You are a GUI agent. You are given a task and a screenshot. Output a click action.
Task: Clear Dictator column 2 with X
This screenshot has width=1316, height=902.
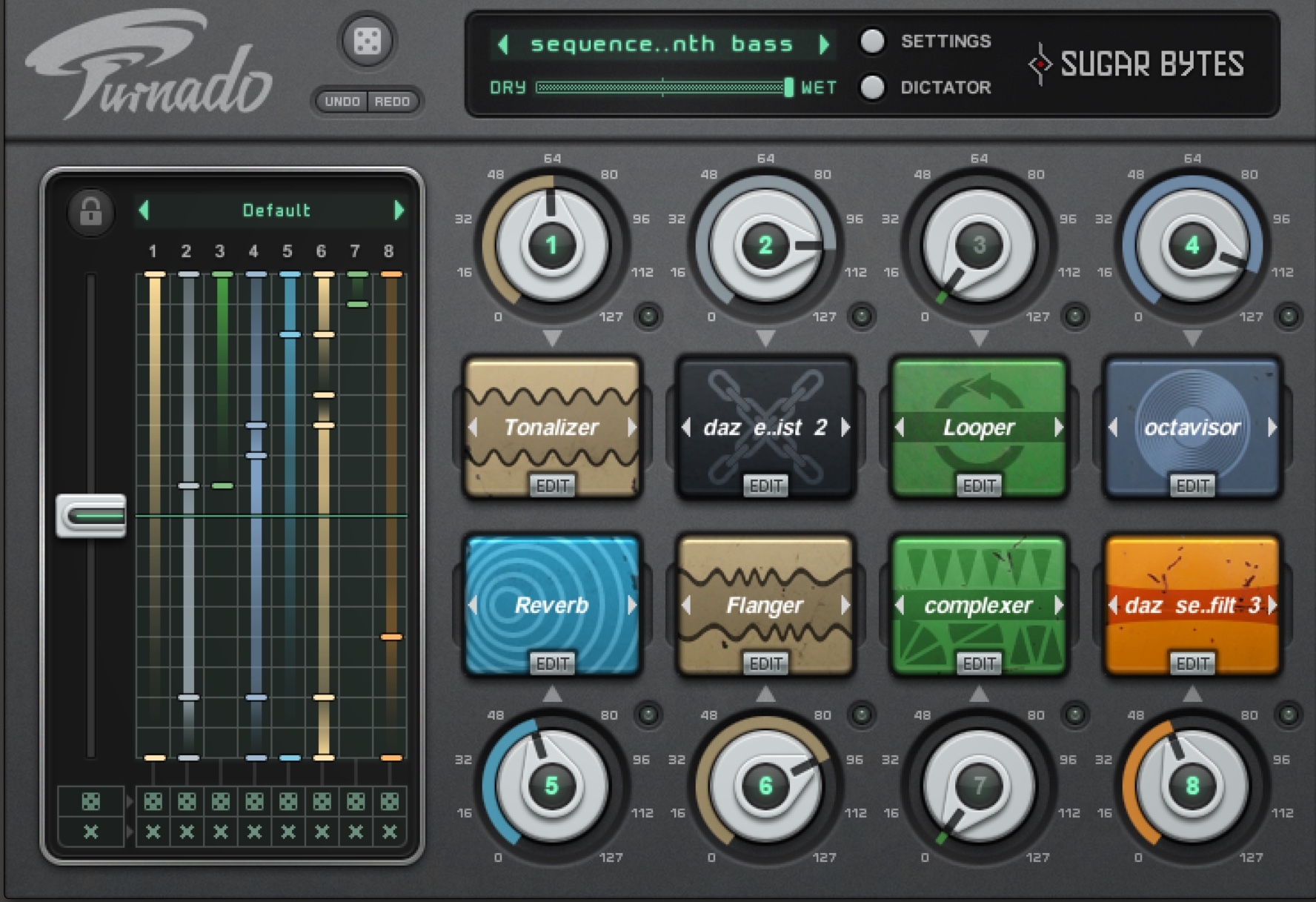[x=187, y=832]
